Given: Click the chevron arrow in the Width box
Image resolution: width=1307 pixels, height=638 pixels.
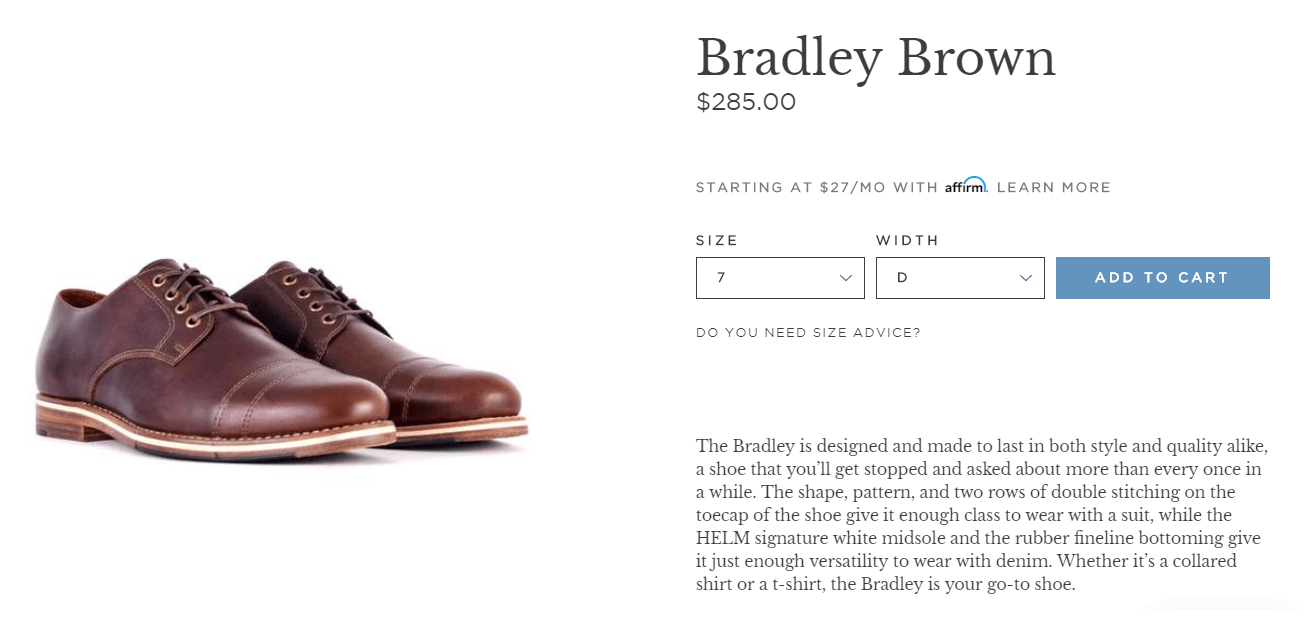Looking at the screenshot, I should point(1025,278).
